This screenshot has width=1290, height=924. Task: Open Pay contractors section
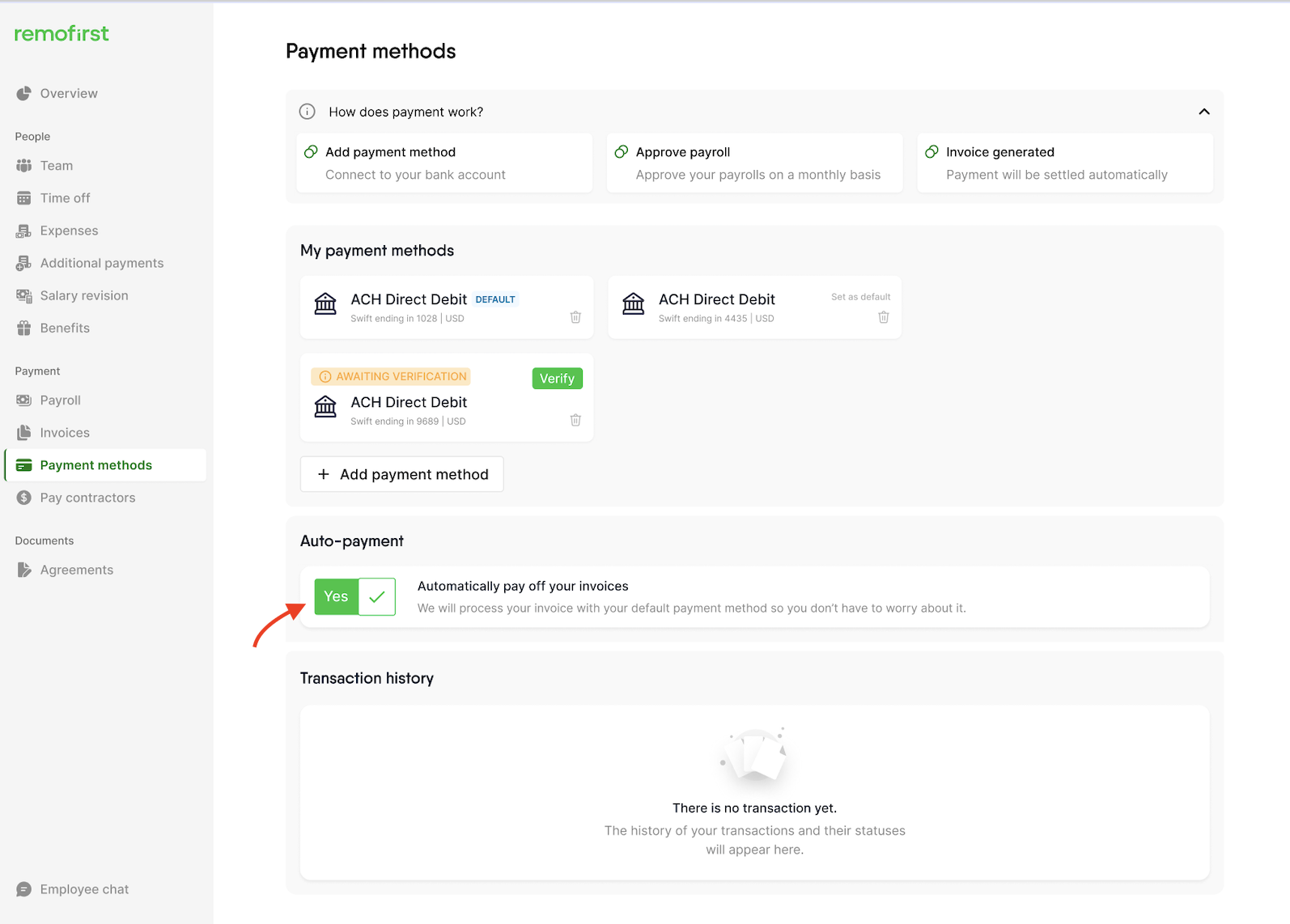click(x=87, y=498)
